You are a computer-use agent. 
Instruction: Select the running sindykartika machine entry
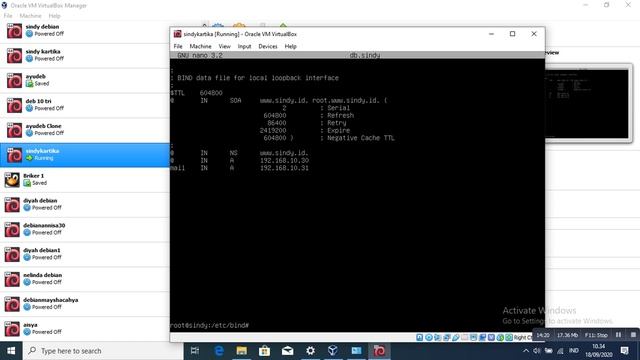click(x=85, y=155)
